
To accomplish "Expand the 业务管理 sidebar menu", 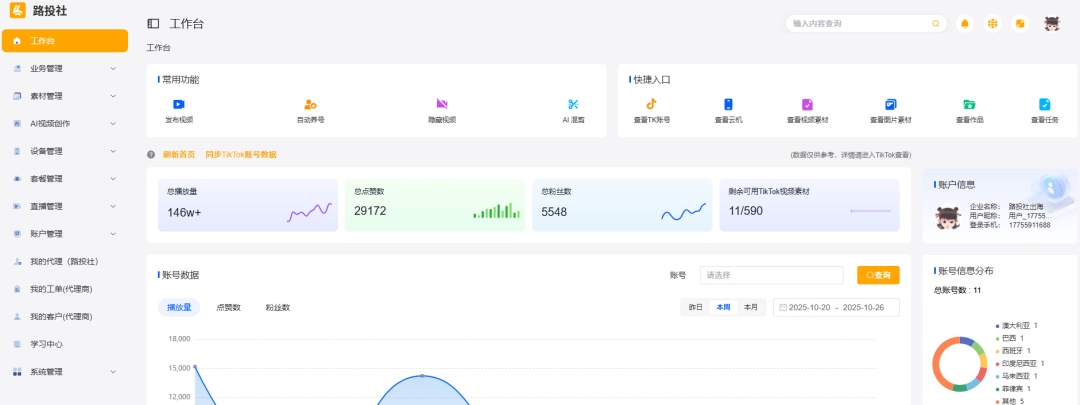I will [x=64, y=69].
